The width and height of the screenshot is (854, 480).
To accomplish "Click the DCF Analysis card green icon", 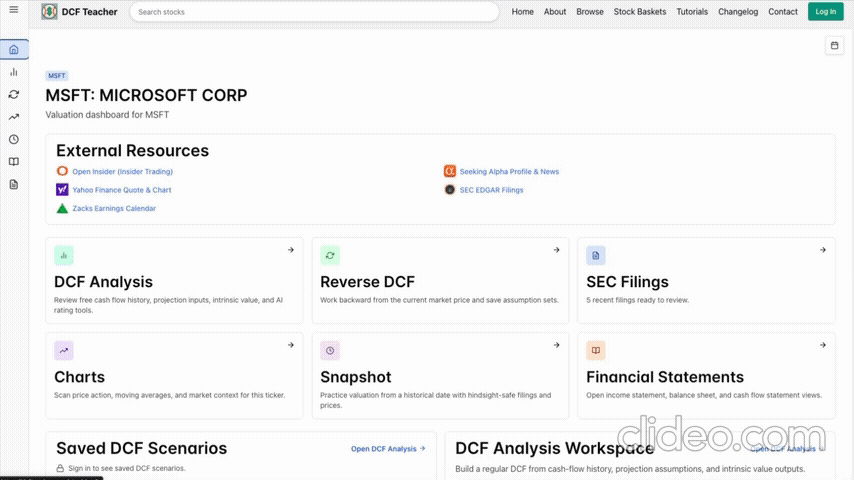I will point(64,256).
